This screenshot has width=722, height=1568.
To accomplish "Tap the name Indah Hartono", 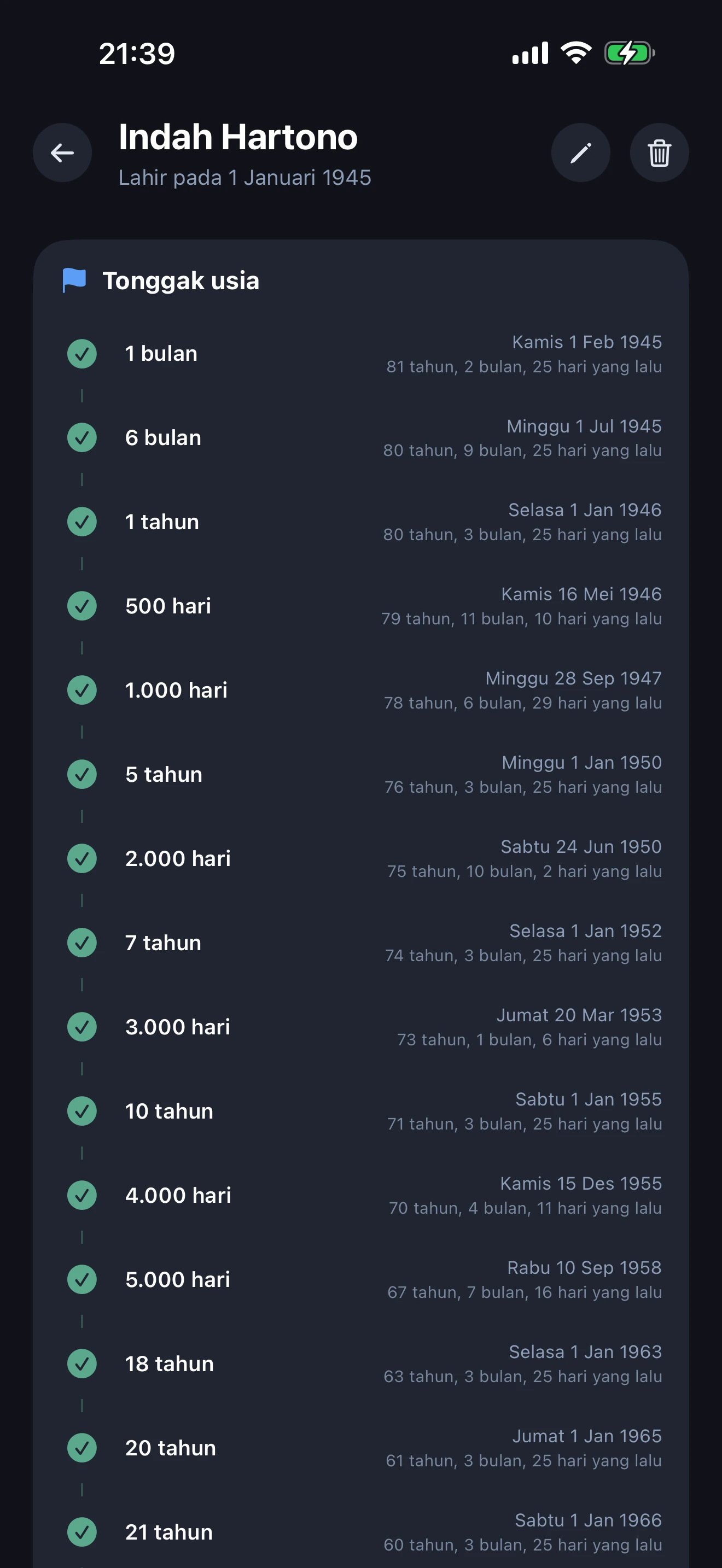I will click(x=238, y=137).
